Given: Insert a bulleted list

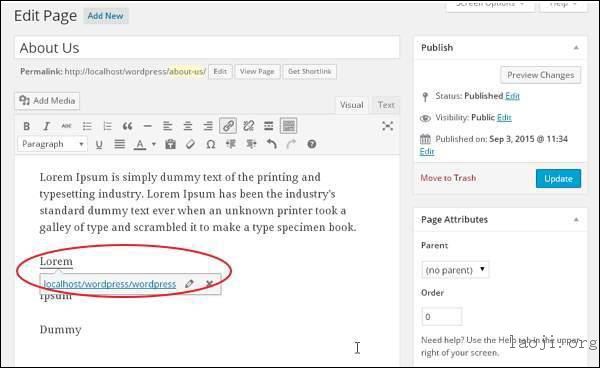Looking at the screenshot, I should pyautogui.click(x=87, y=126).
